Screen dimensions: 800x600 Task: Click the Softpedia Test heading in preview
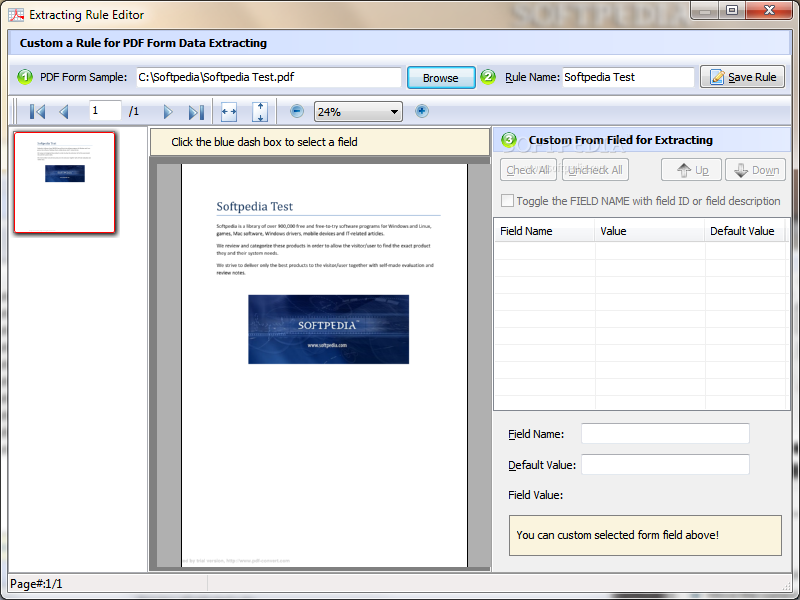click(255, 207)
